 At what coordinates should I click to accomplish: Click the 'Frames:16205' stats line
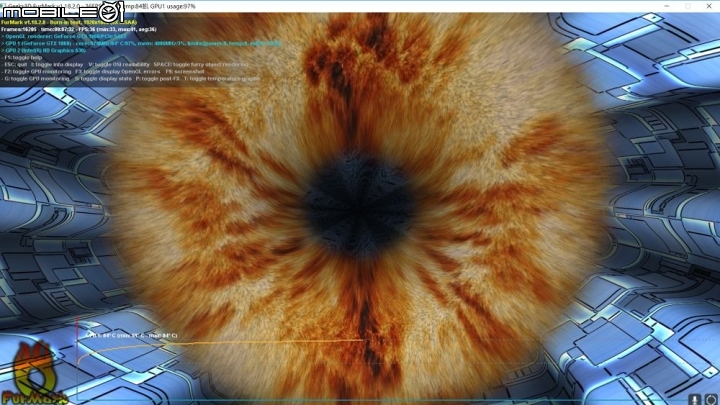pyautogui.click(x=79, y=29)
